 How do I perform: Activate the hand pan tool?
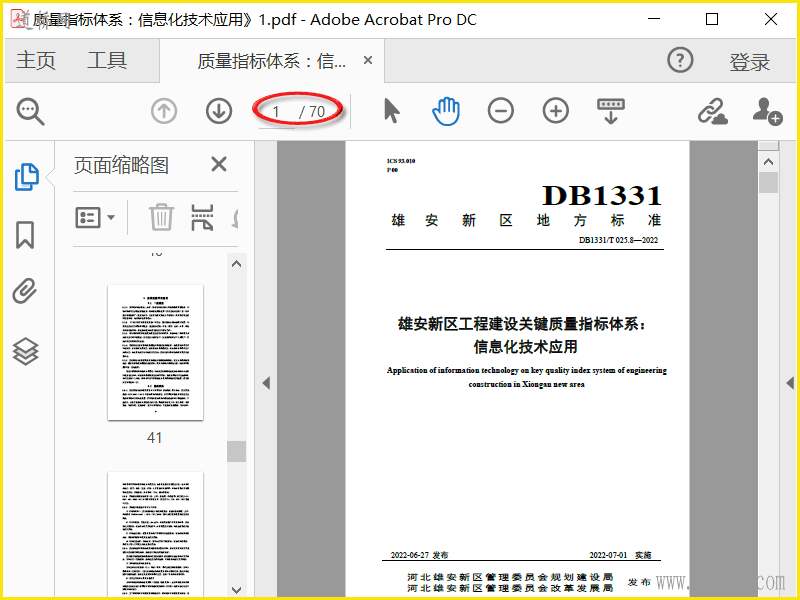[446, 111]
